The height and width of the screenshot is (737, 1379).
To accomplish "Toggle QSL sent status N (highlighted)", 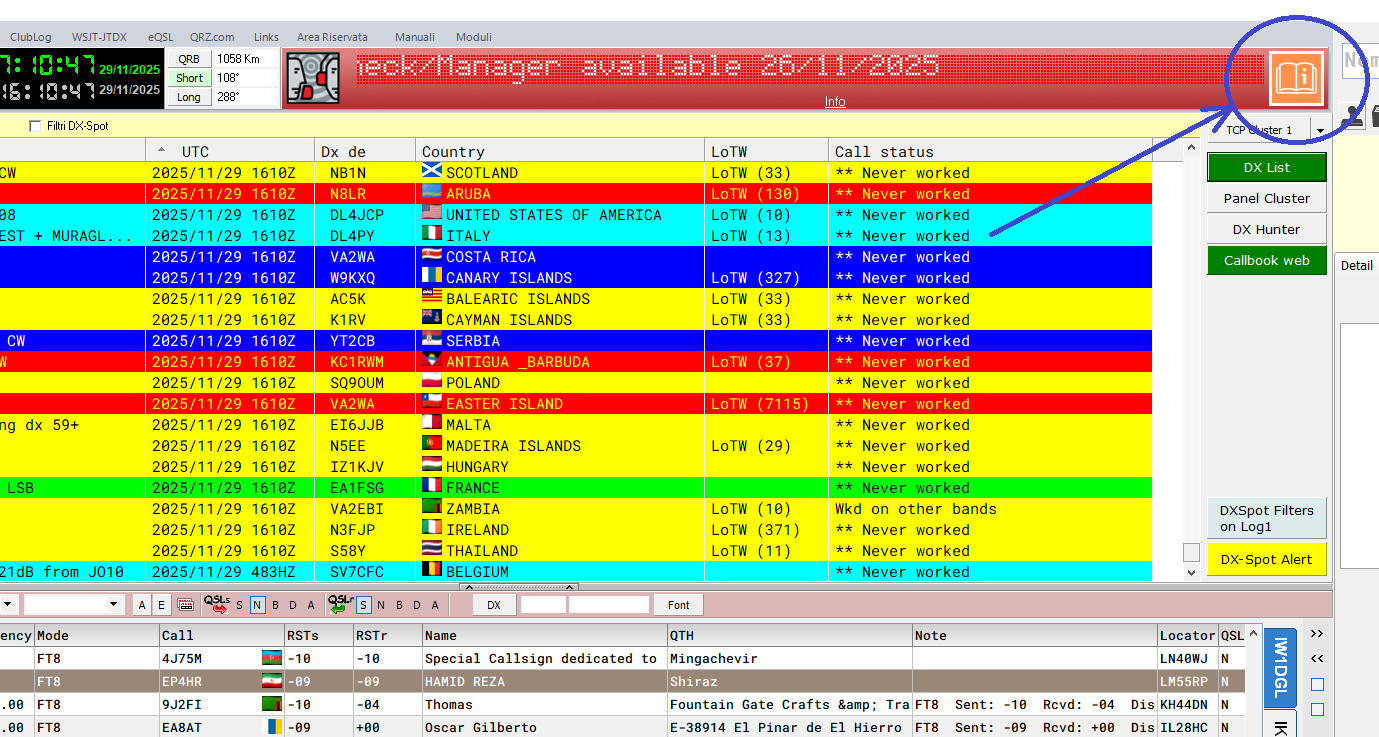I will point(257,605).
